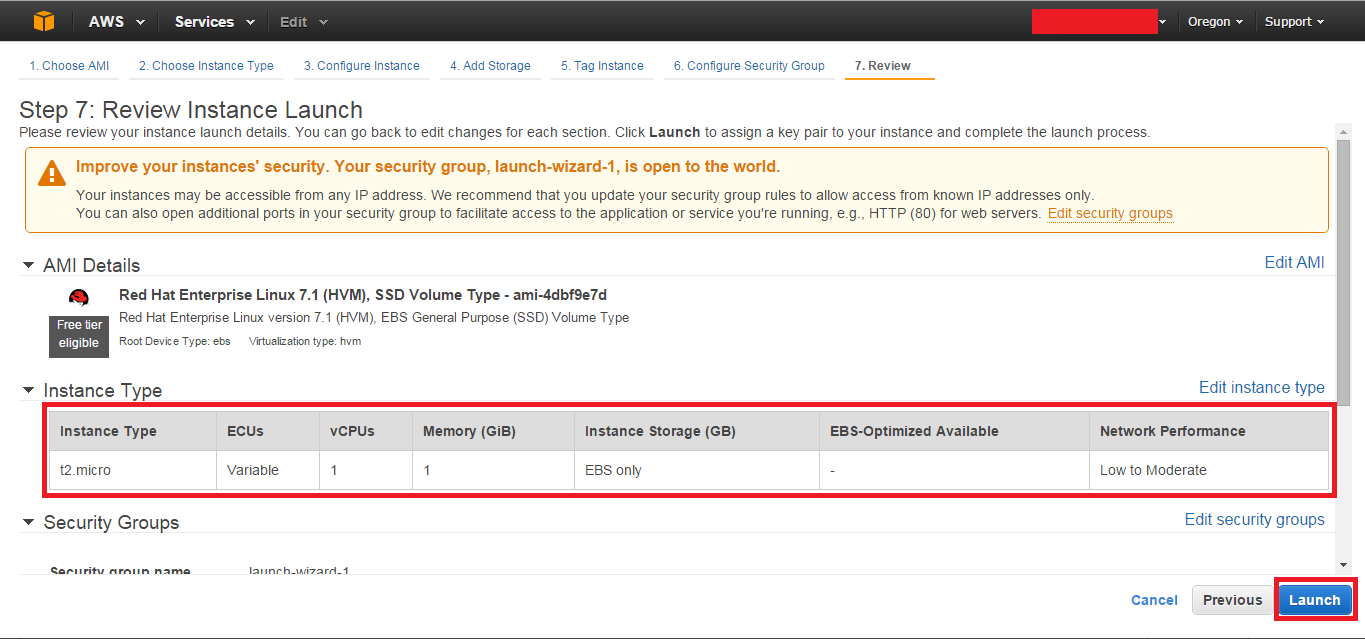
Task: Open the Edit dropdown in top bar
Action: coord(303,21)
